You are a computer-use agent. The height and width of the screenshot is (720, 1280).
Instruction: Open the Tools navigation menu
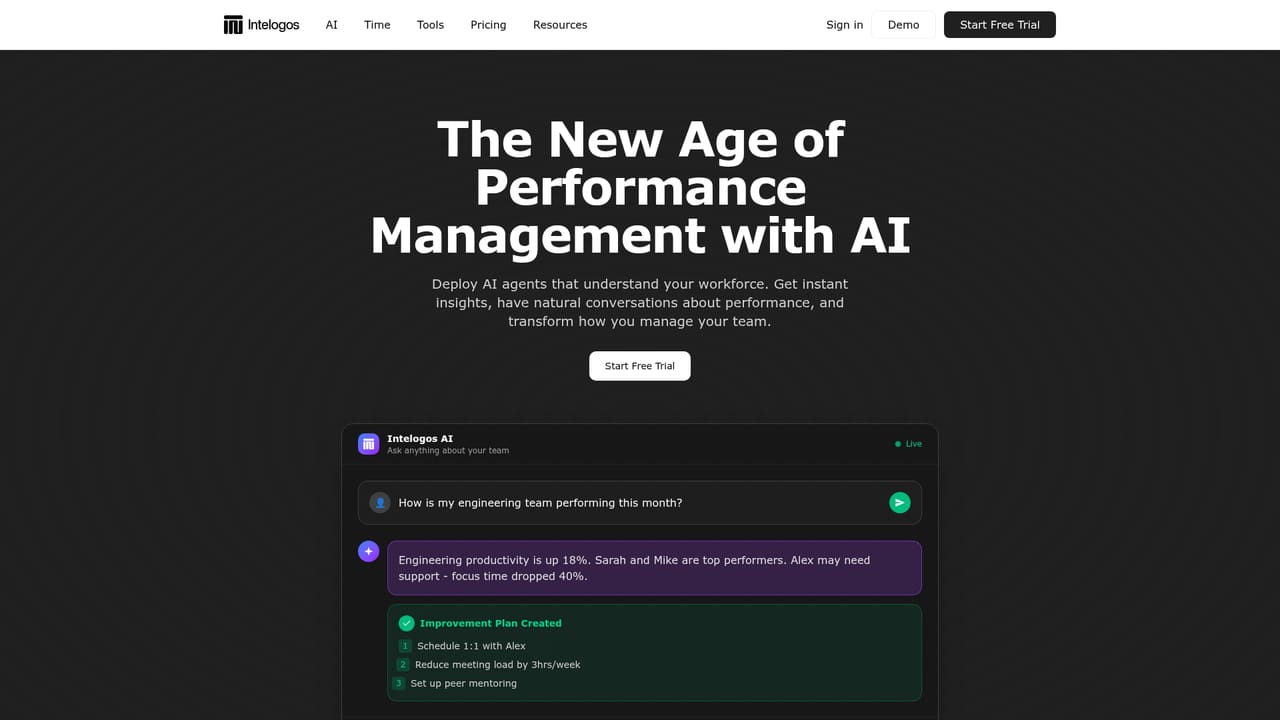430,25
